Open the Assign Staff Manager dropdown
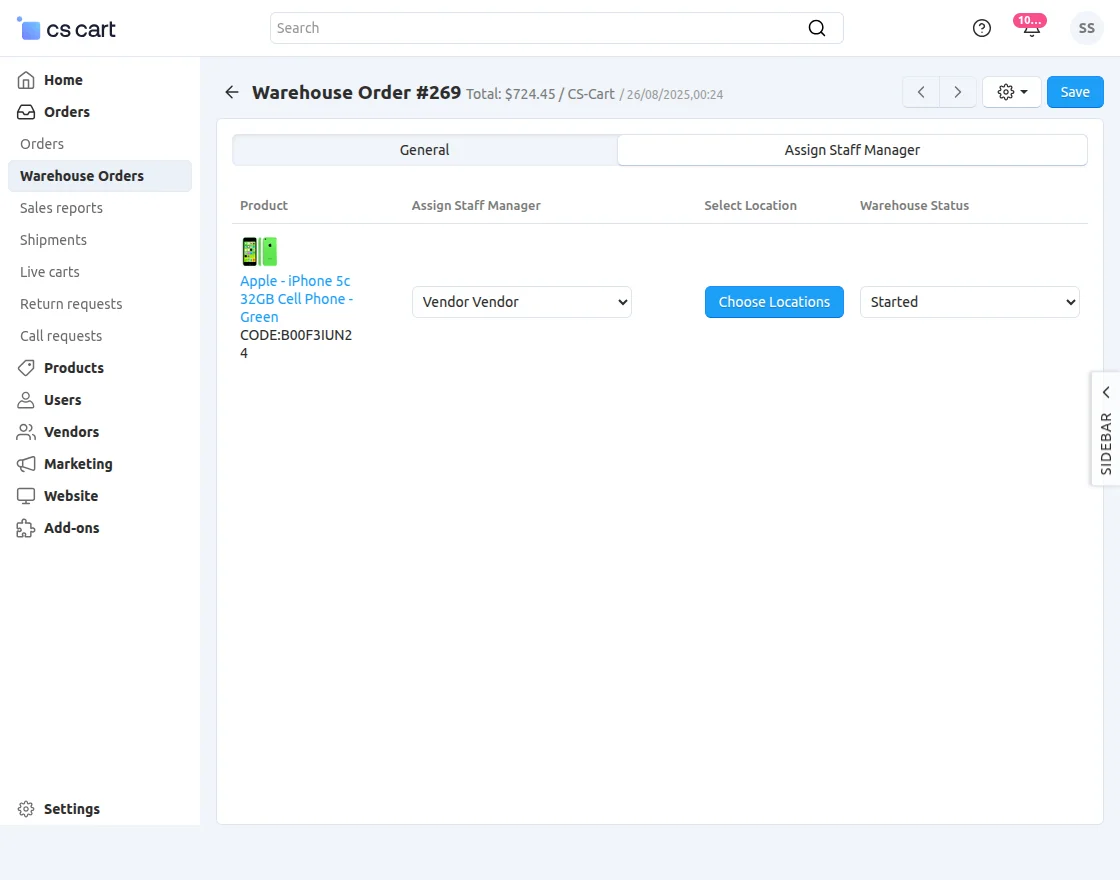Viewport: 1120px width, 880px height. click(521, 302)
